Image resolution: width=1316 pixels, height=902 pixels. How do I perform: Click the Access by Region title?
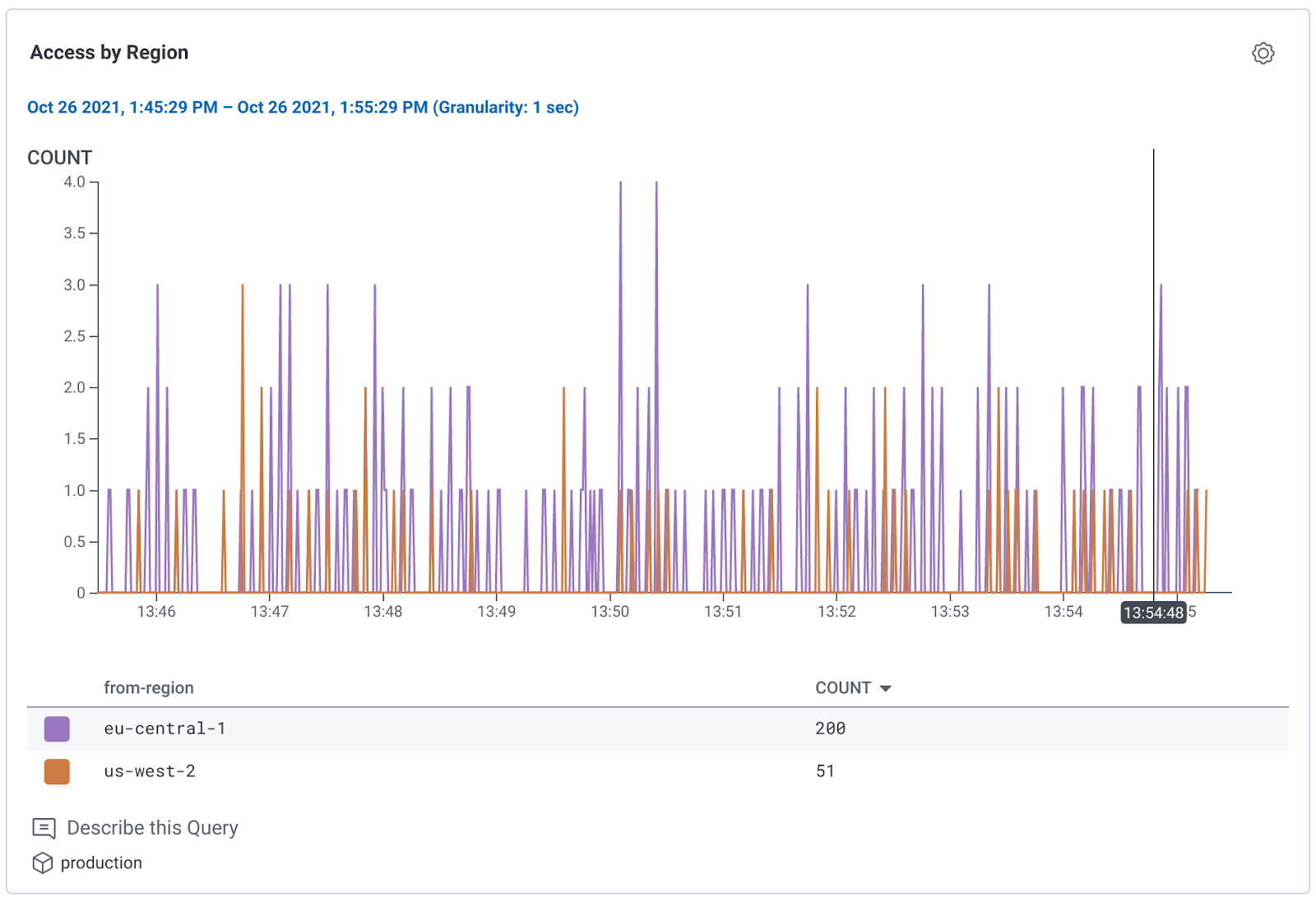pyautogui.click(x=109, y=53)
